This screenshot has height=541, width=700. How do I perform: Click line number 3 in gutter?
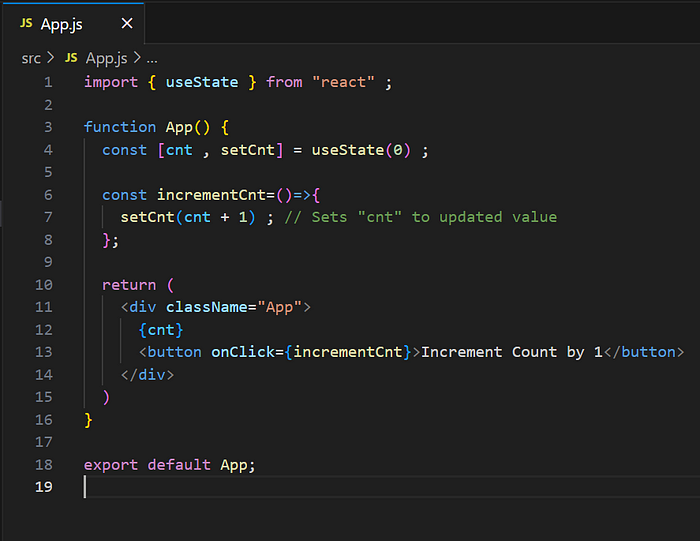click(x=48, y=128)
